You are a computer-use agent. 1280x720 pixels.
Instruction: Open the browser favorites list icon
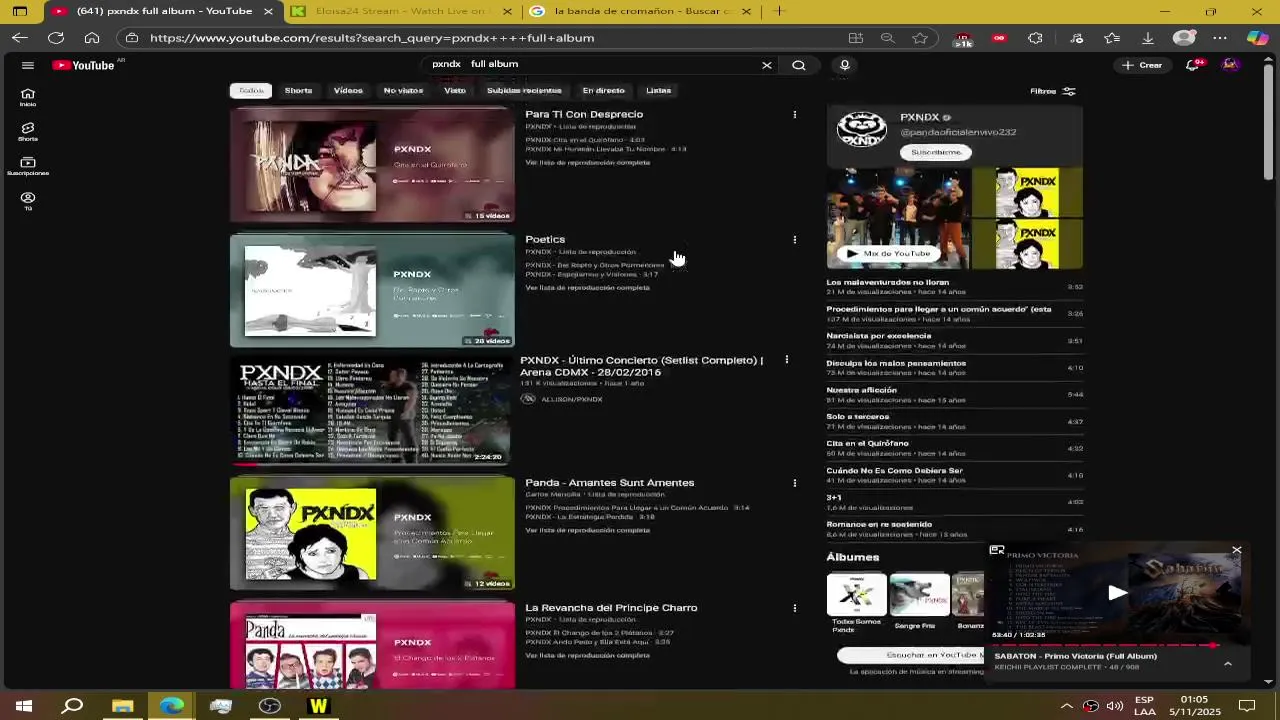[1112, 38]
